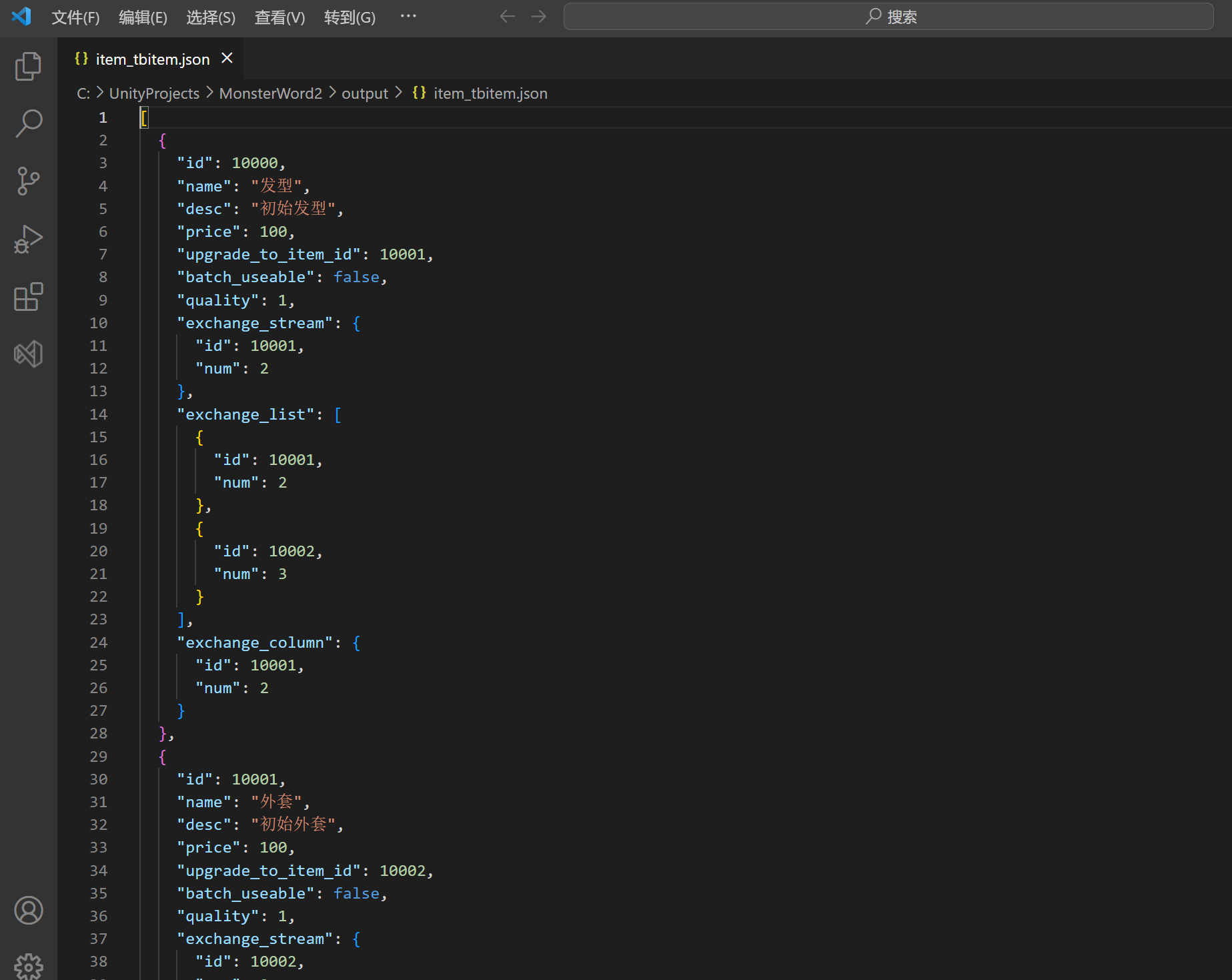1232x980 pixels.
Task: Open the UnityProjects breadcrumb
Action: [x=154, y=93]
